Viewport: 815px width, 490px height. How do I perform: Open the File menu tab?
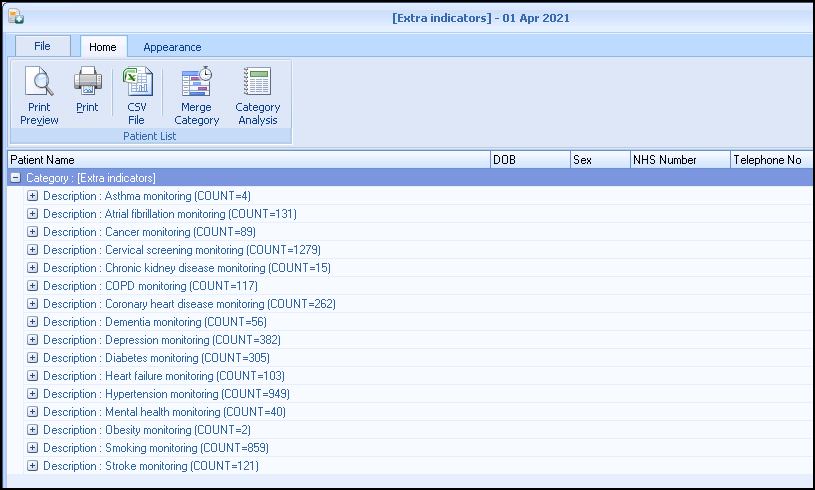42,46
